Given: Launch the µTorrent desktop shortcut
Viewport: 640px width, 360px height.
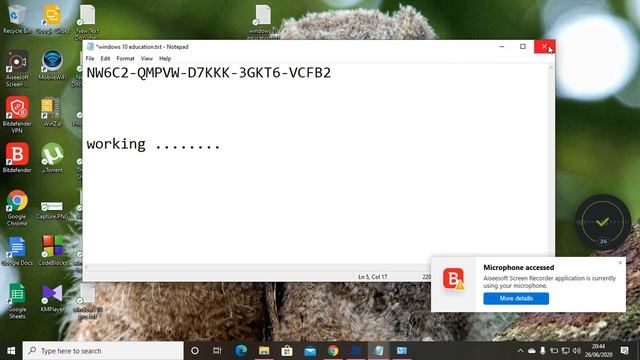Looking at the screenshot, I should point(52,158).
